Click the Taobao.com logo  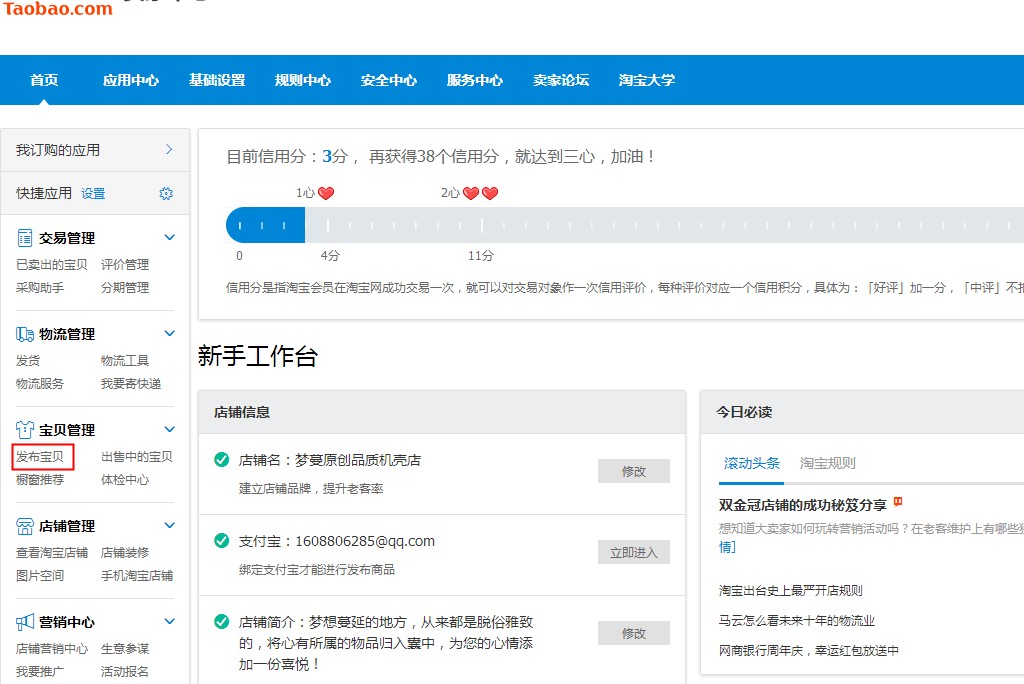57,8
